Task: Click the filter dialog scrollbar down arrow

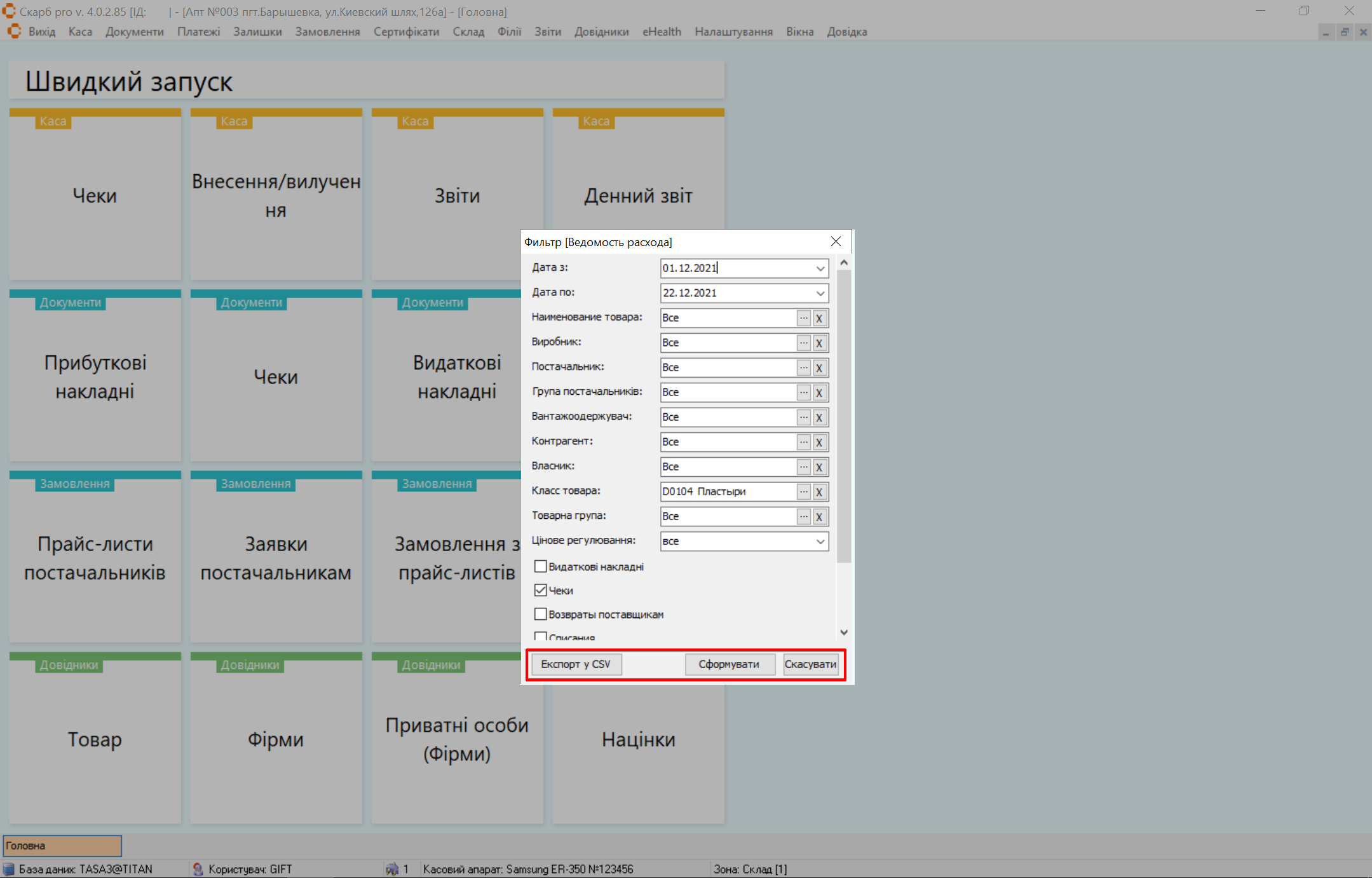Action: click(844, 632)
